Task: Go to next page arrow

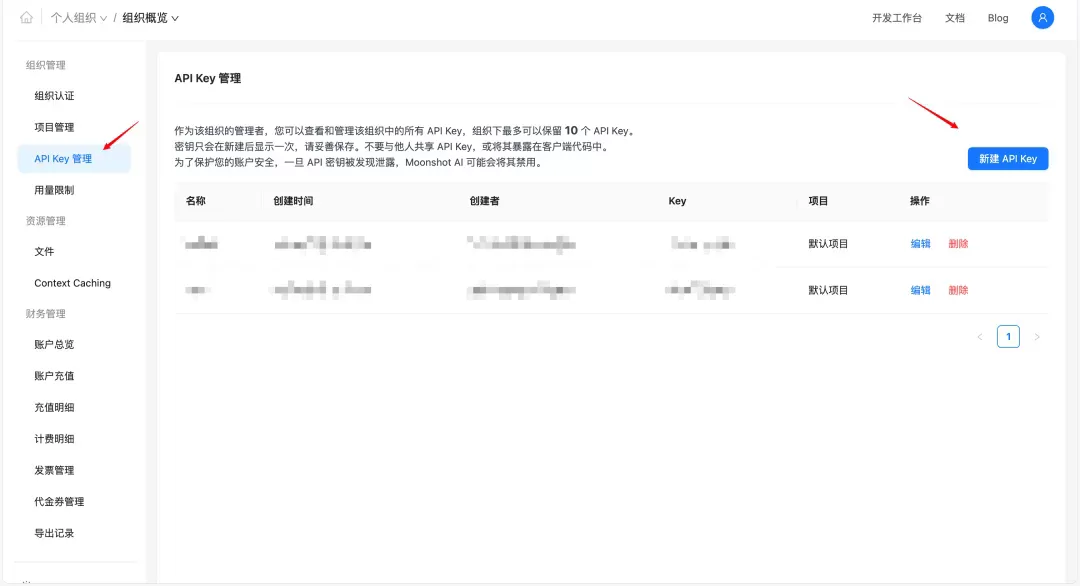Action: (x=1037, y=337)
